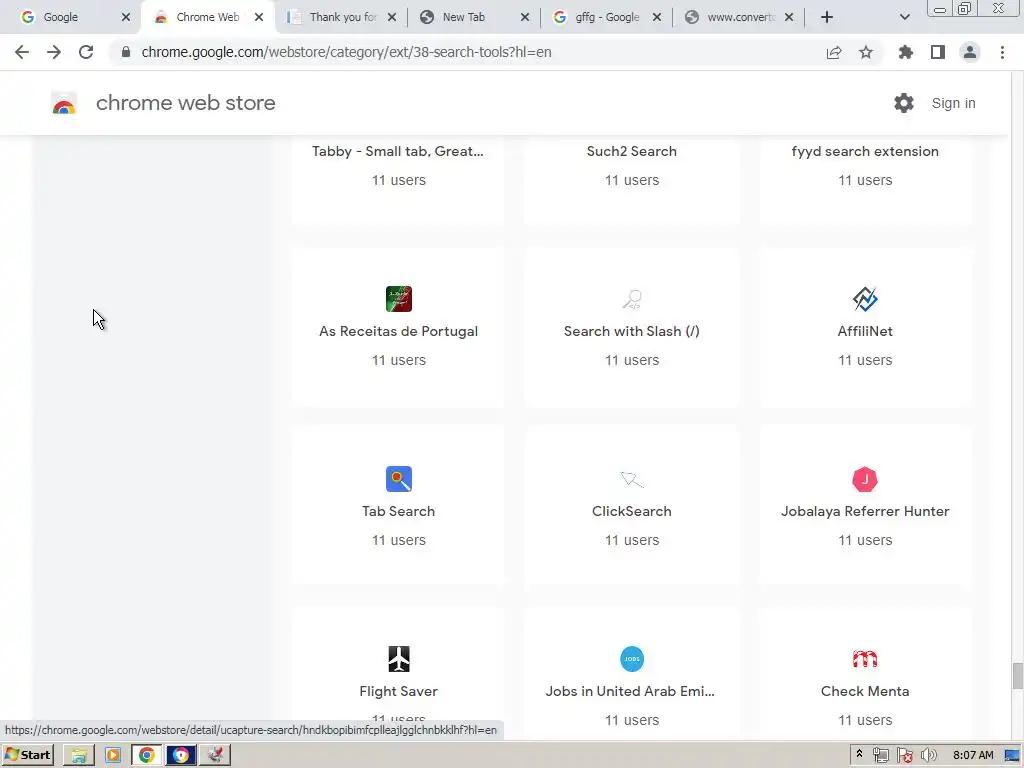Open the Tabby - Small tab extension

pyautogui.click(x=398, y=152)
